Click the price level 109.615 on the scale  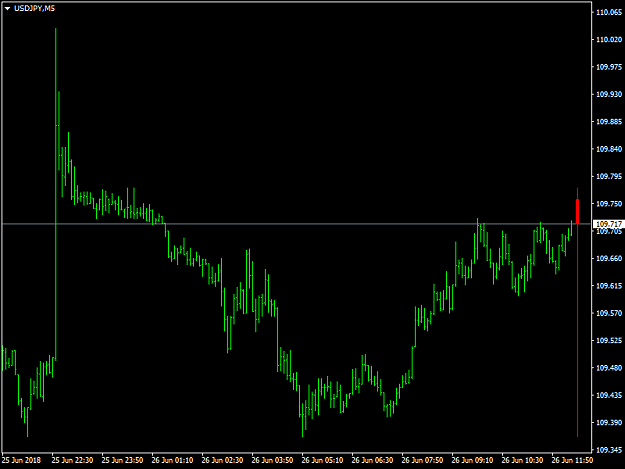point(609,286)
